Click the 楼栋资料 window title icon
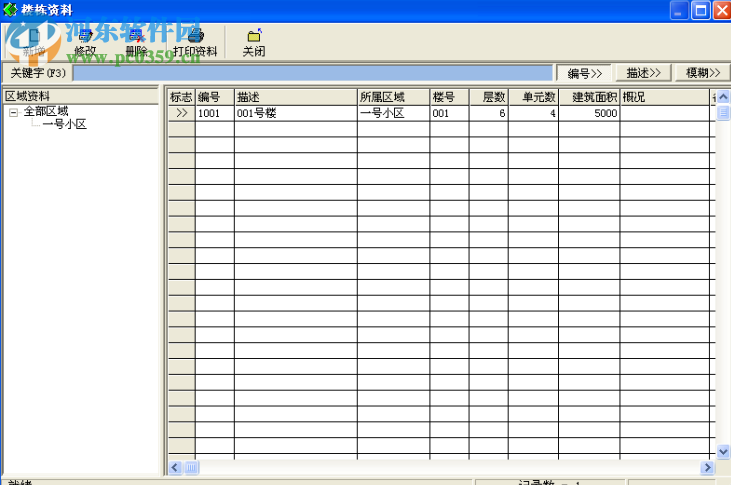Screen dimensions: 731x485 [x=10, y=9]
